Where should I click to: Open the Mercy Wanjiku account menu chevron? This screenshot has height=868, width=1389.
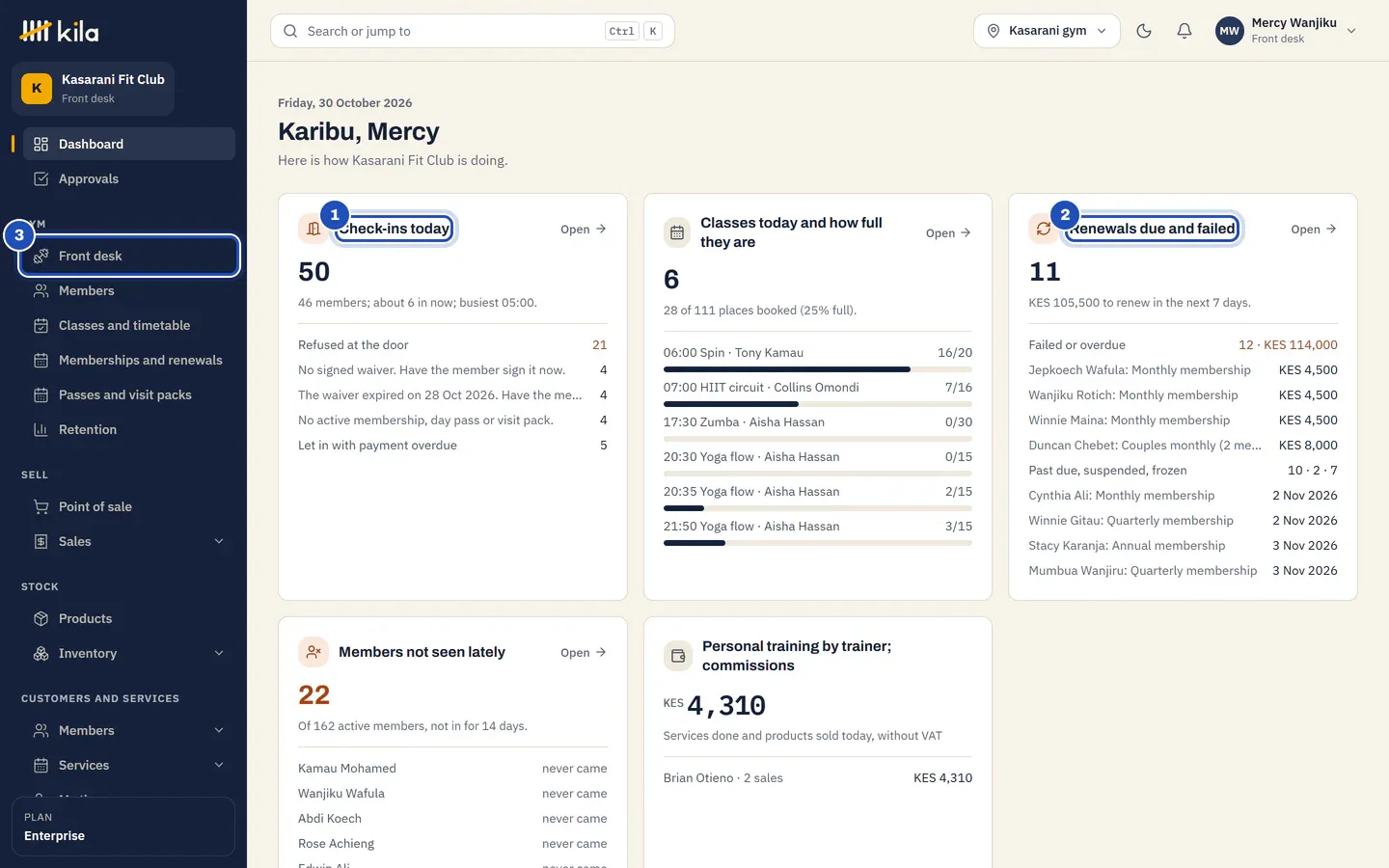click(x=1351, y=31)
